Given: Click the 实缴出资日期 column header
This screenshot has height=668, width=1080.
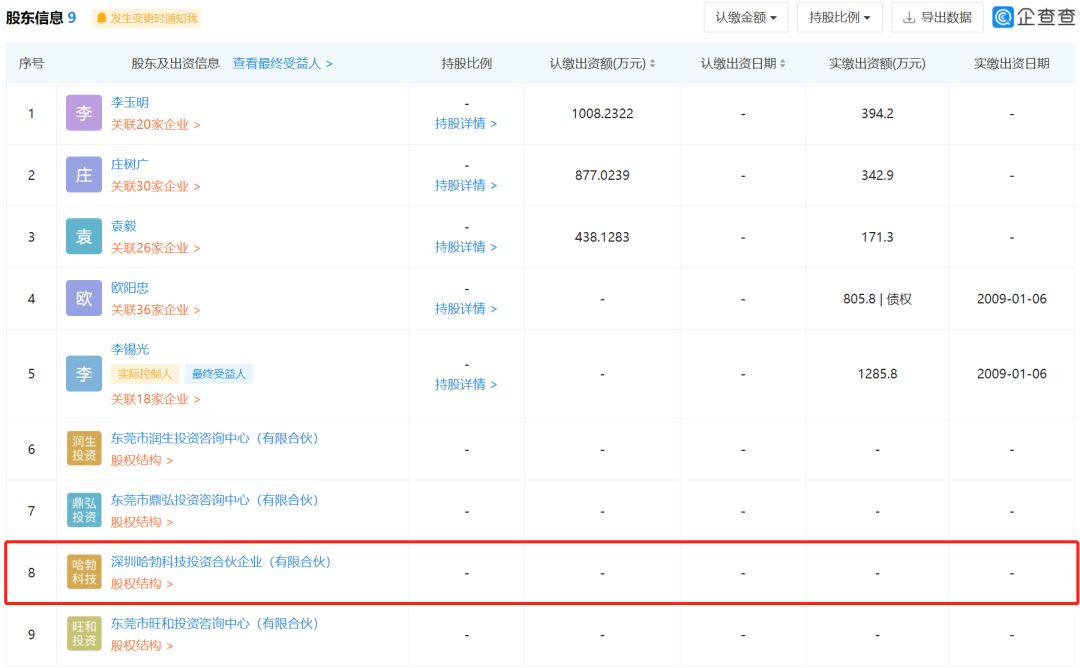Looking at the screenshot, I should coord(1011,63).
